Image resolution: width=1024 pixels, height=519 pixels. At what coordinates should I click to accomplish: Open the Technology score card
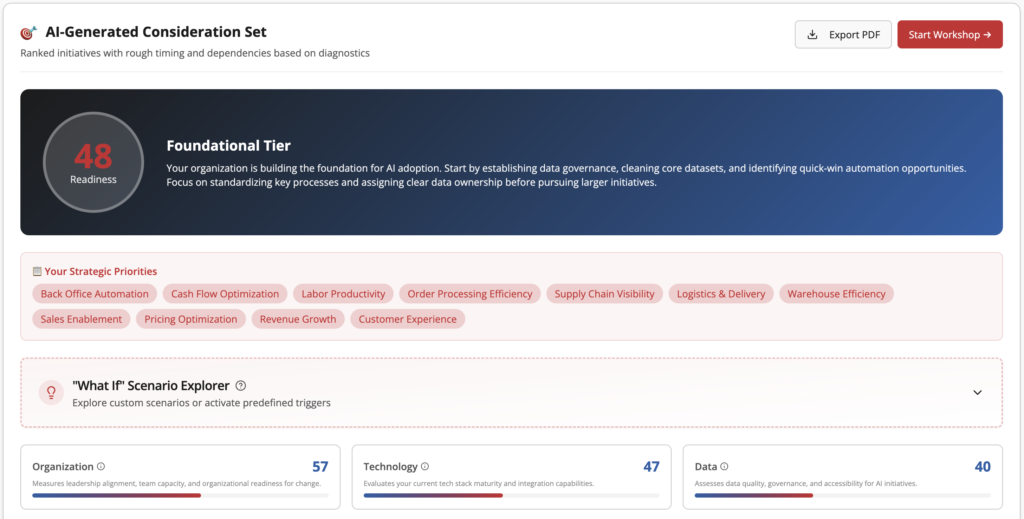[x=511, y=478]
